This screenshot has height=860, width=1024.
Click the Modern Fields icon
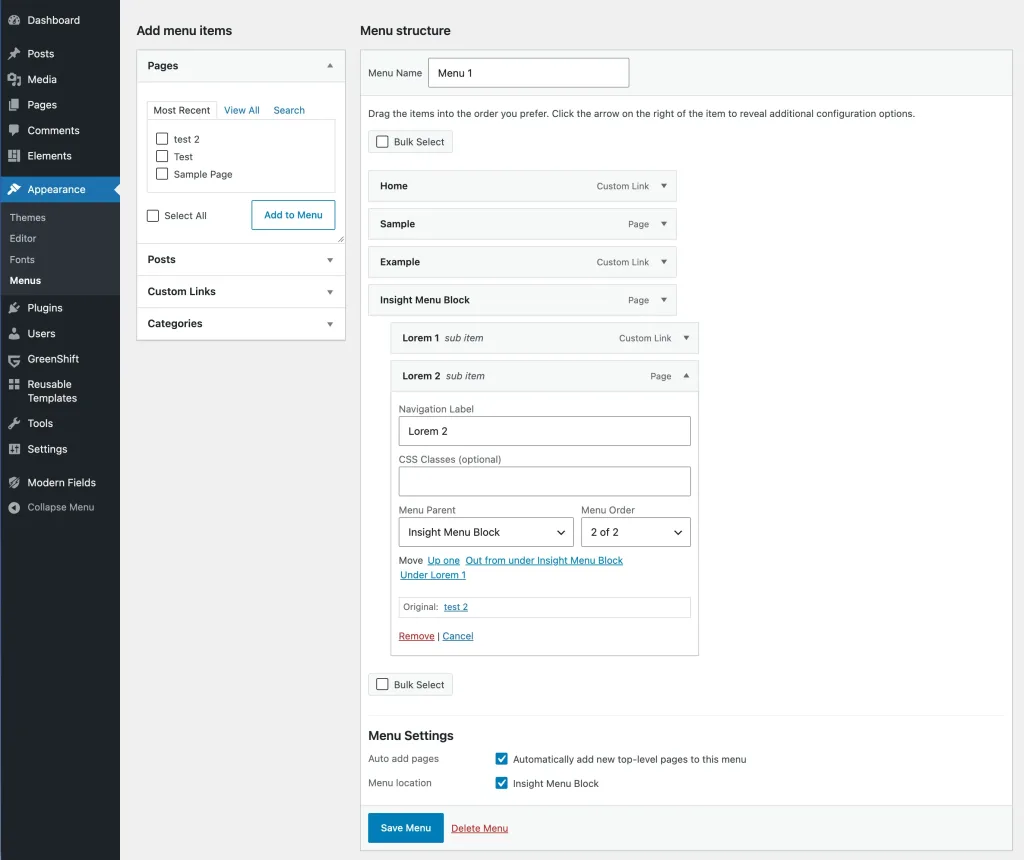coord(14,483)
